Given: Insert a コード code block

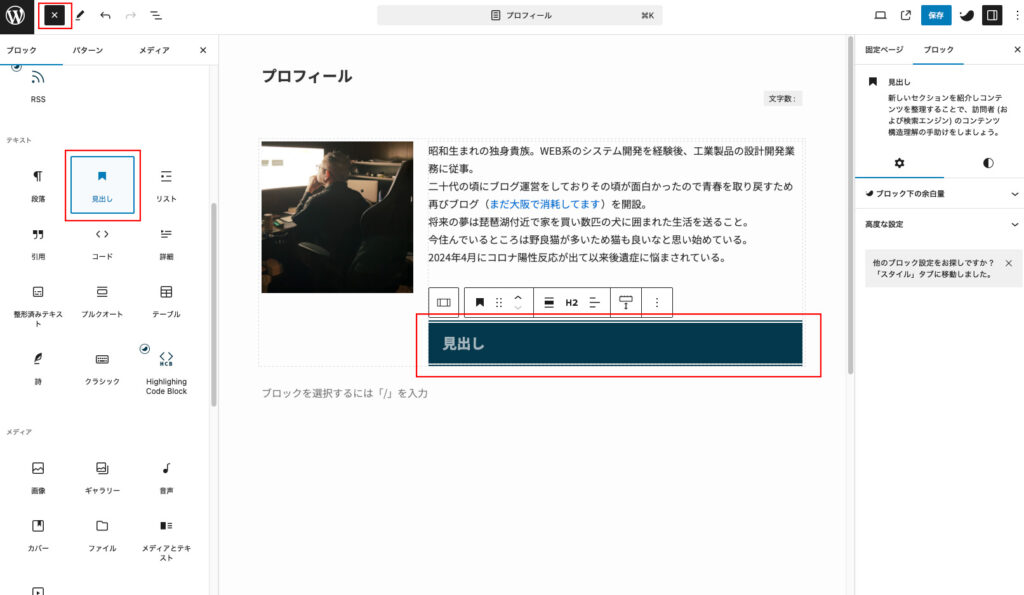Looking at the screenshot, I should pos(102,243).
